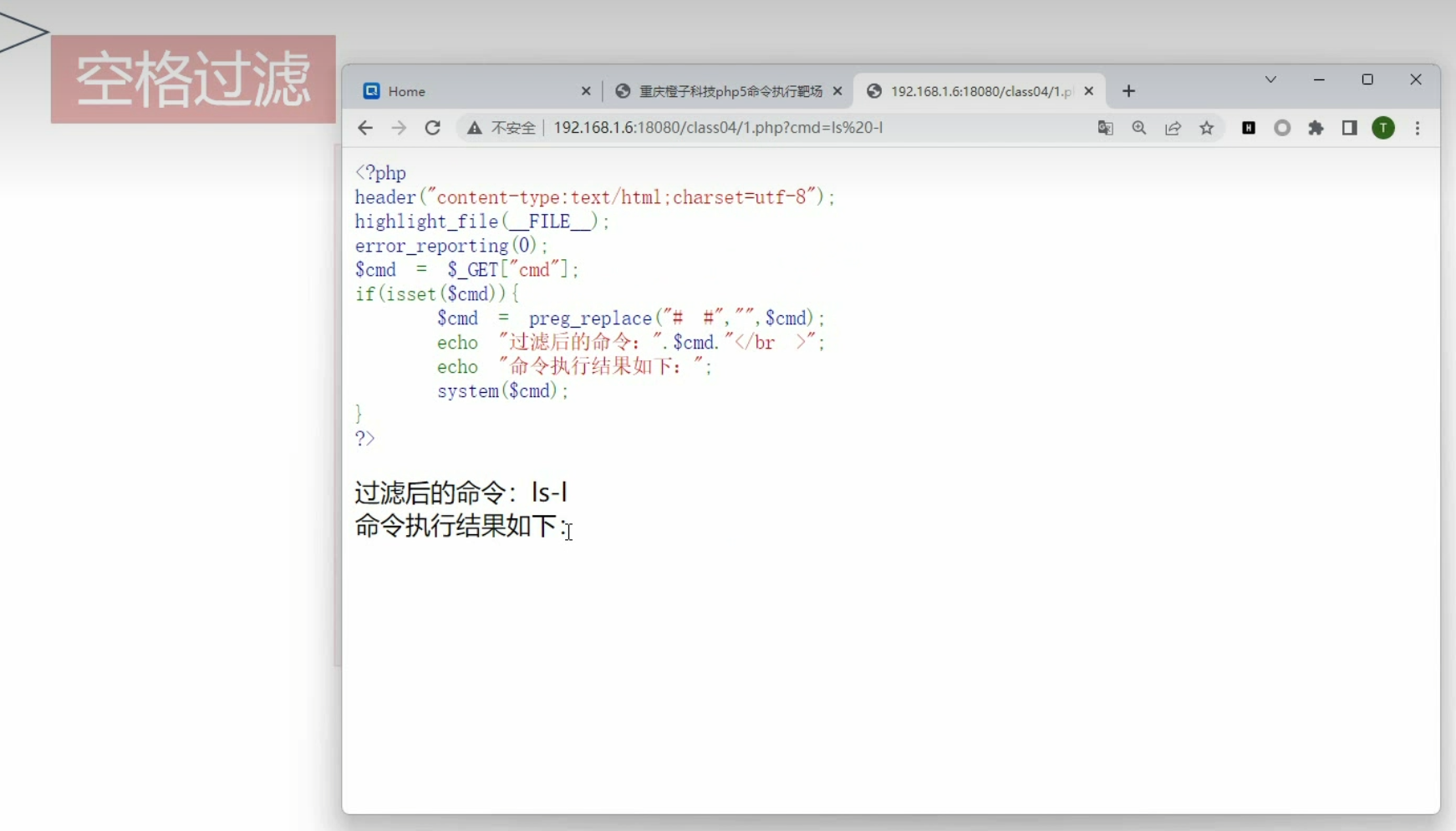The height and width of the screenshot is (831, 1456).
Task: Click the gray circle extension icon
Action: click(x=1282, y=128)
